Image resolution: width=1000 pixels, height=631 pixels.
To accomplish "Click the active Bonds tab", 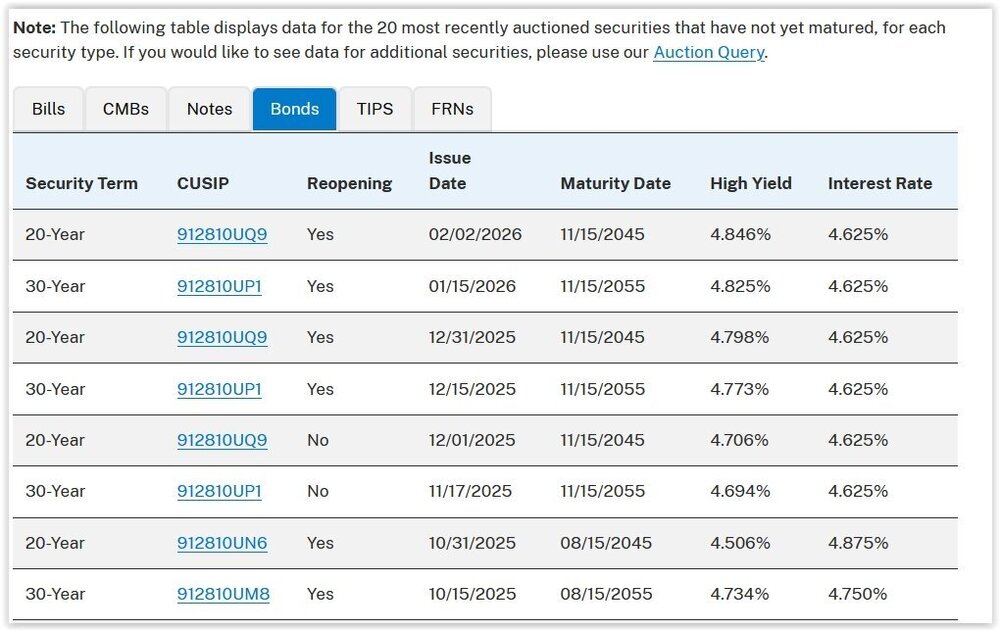I will pos(294,109).
